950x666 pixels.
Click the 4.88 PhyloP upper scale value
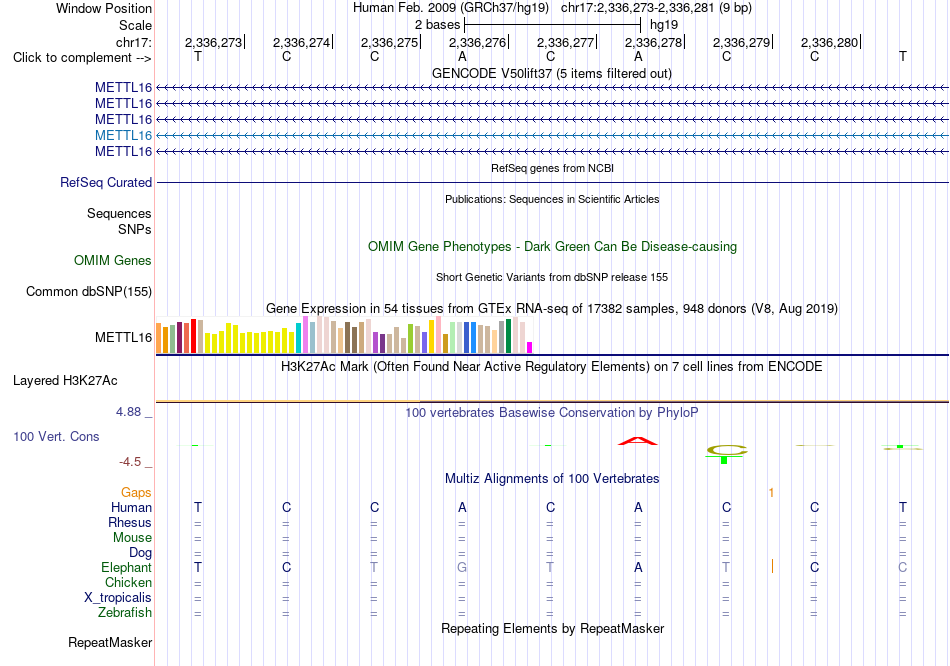[128, 412]
